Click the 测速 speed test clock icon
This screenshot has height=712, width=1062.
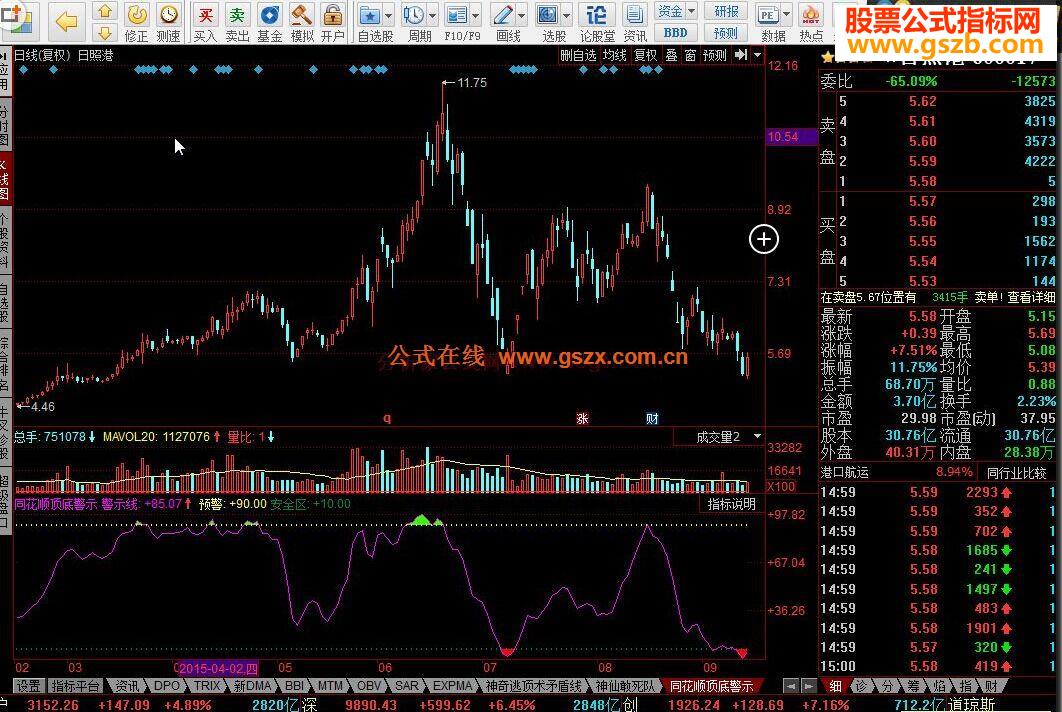point(169,22)
